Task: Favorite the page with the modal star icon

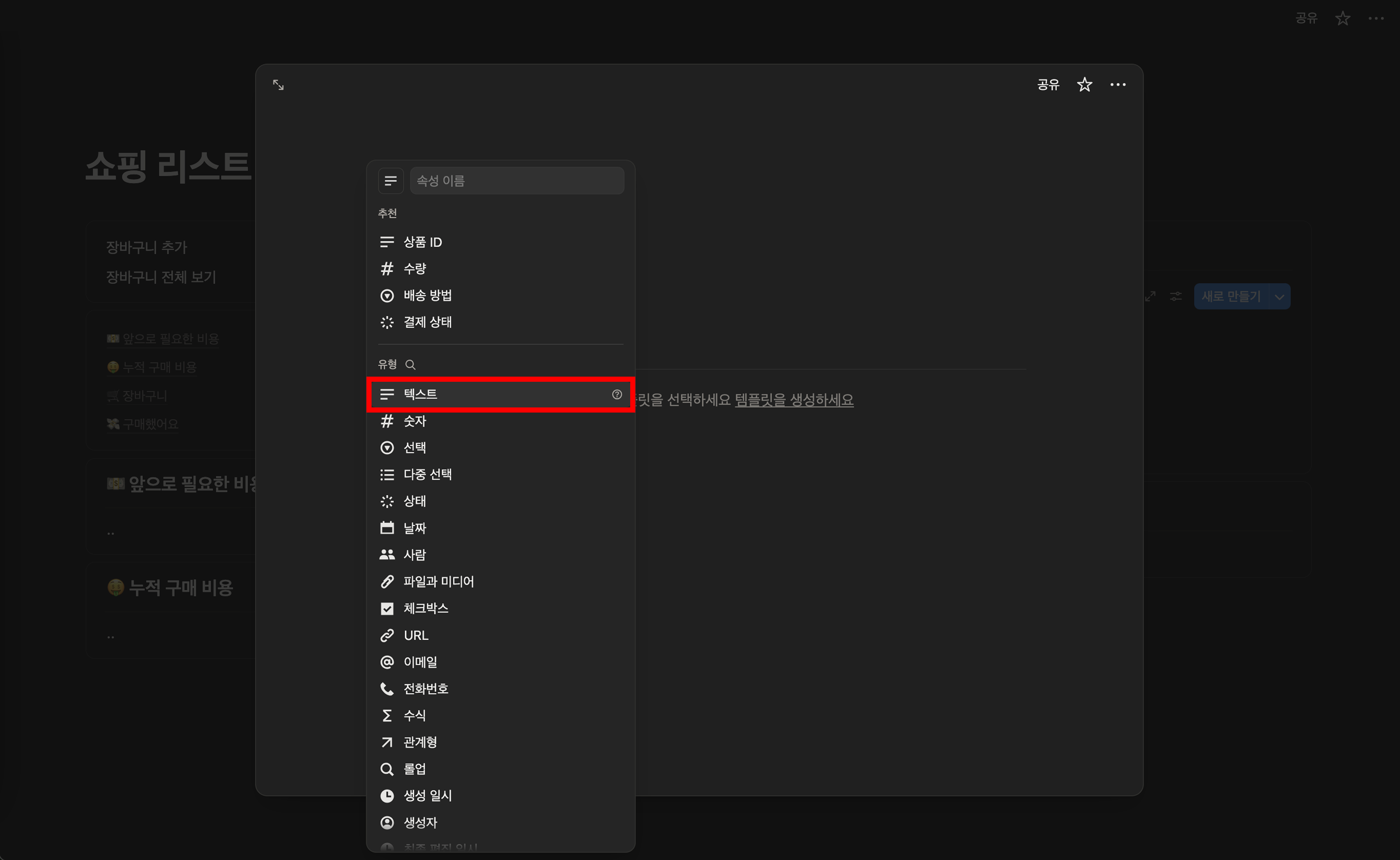Action: 1084,85
